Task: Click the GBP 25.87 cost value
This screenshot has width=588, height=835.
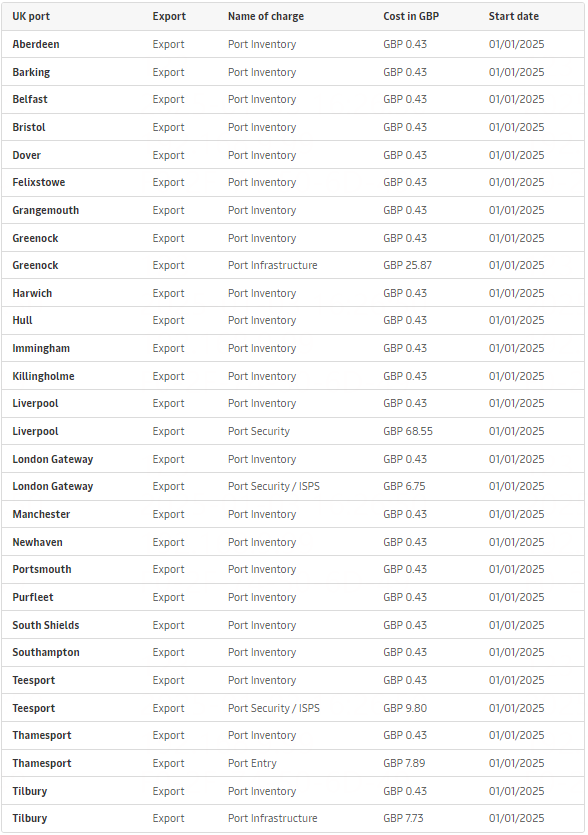Action: (x=407, y=265)
